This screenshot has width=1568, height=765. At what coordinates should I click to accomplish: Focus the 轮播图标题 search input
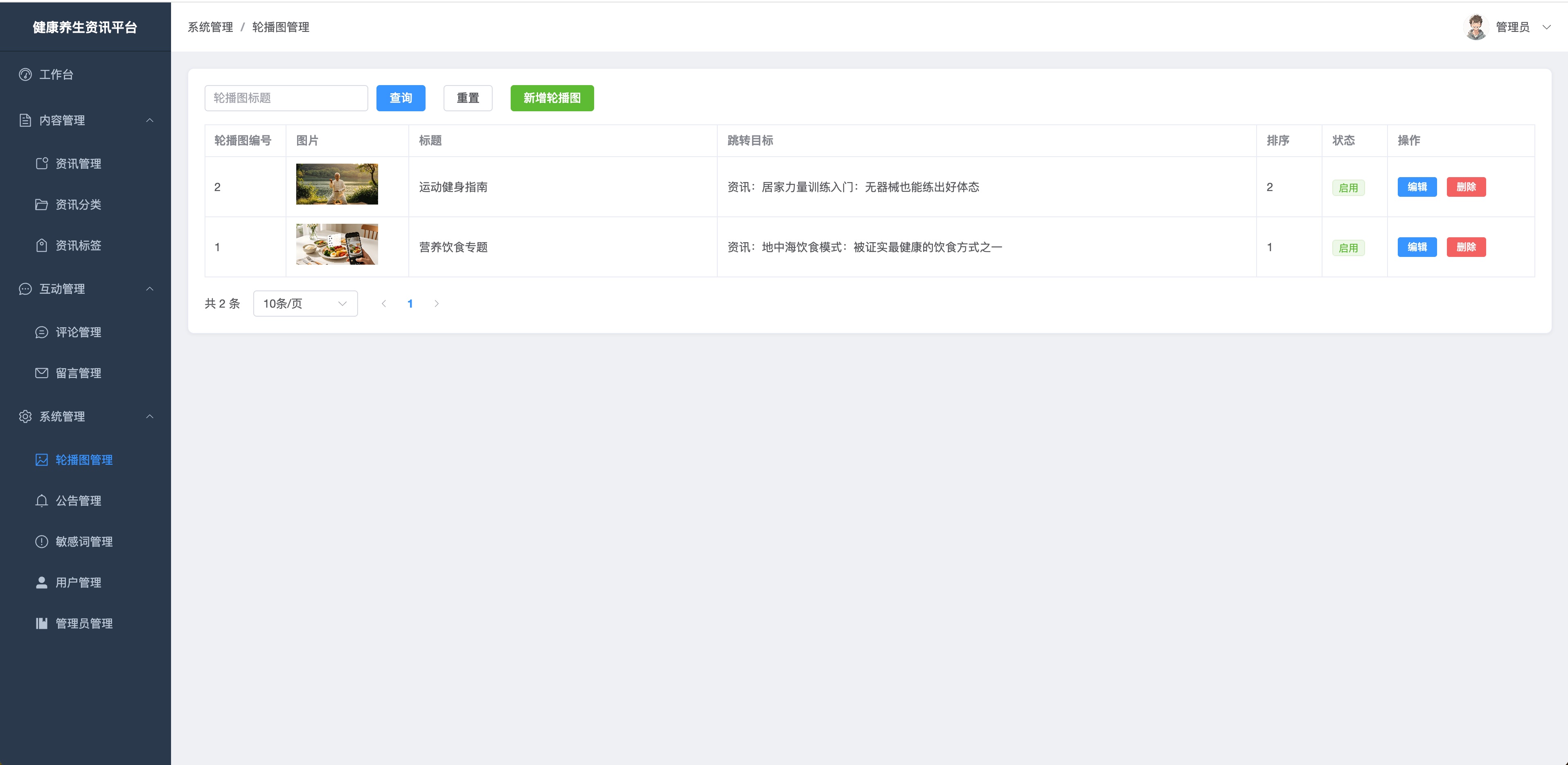pyautogui.click(x=286, y=98)
